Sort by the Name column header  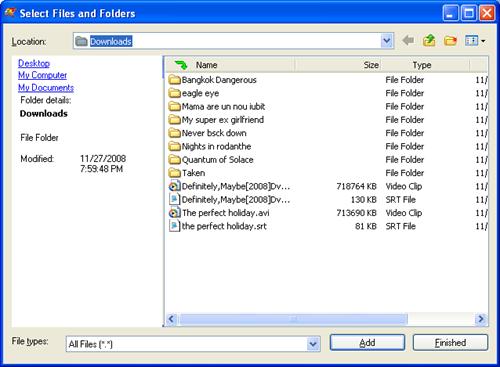pyautogui.click(x=230, y=65)
